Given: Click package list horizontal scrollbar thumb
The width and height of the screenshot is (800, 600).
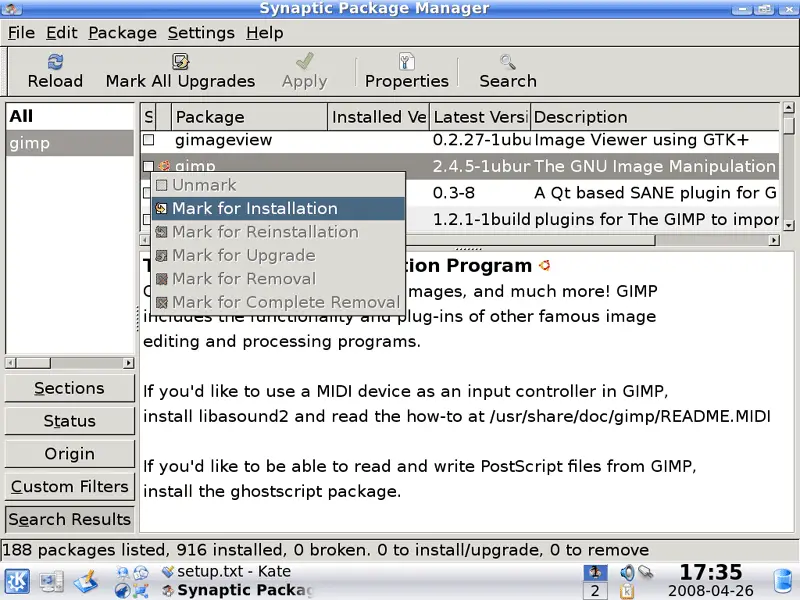Looking at the screenshot, I should (x=530, y=240).
